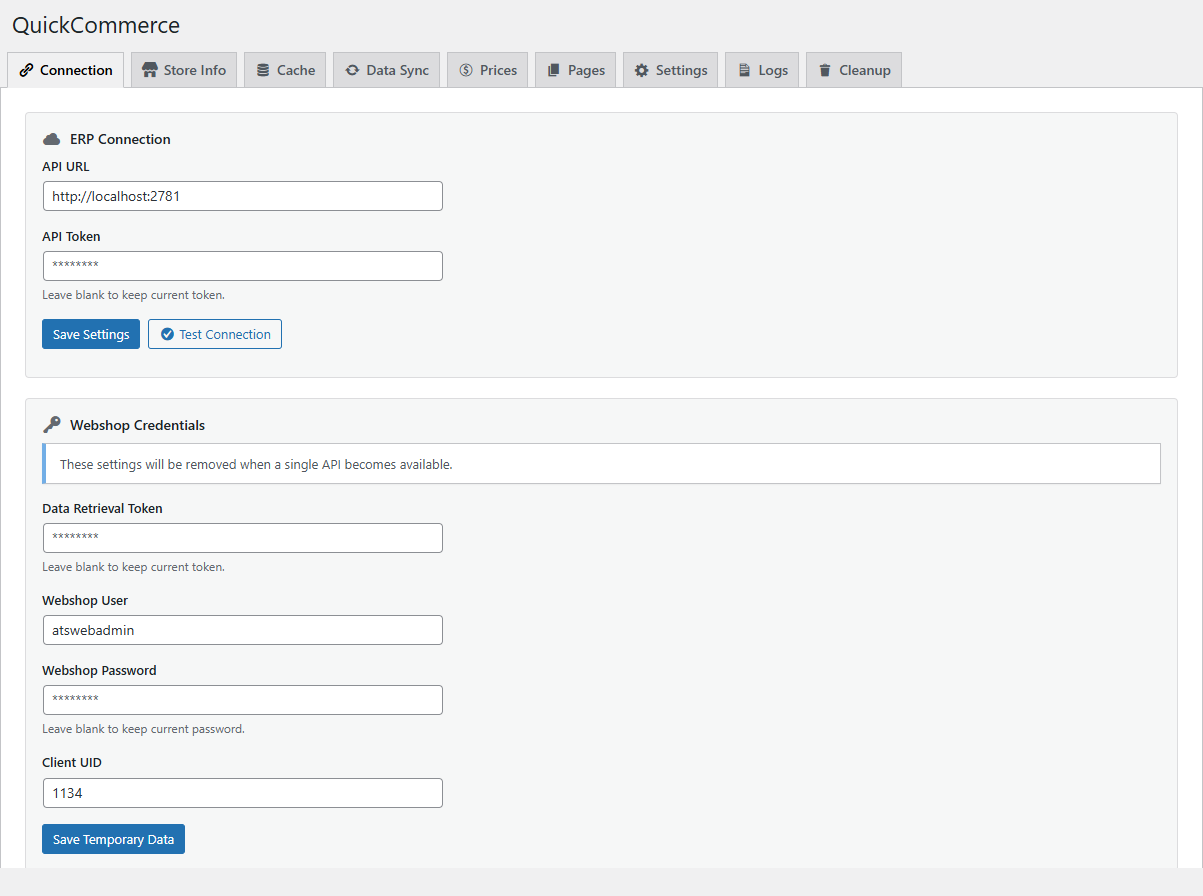Click the QuickCommerce page title
The image size is (1203, 896).
[x=96, y=25]
